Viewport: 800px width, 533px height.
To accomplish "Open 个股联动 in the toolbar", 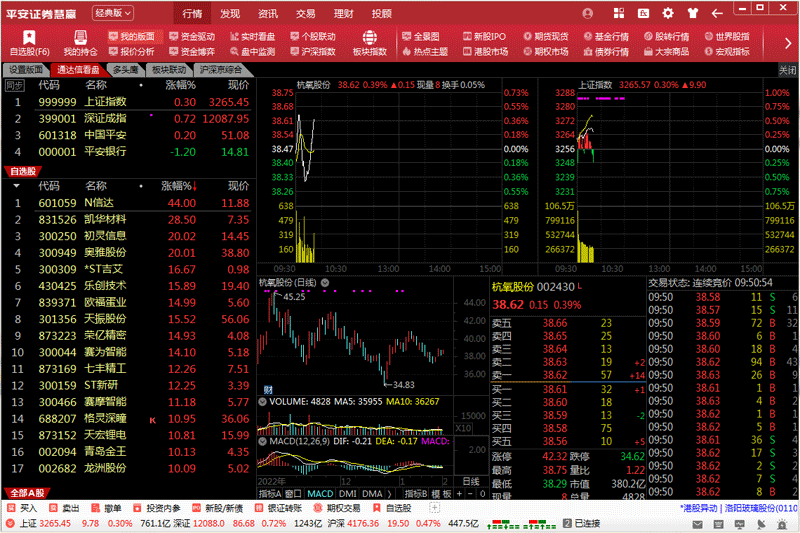I will (313, 36).
